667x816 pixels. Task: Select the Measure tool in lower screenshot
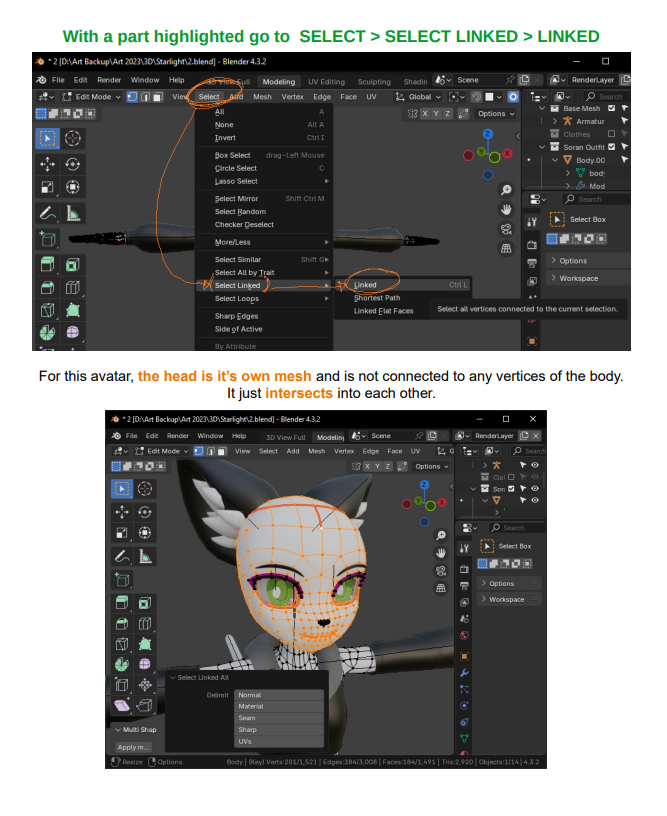coord(145,557)
